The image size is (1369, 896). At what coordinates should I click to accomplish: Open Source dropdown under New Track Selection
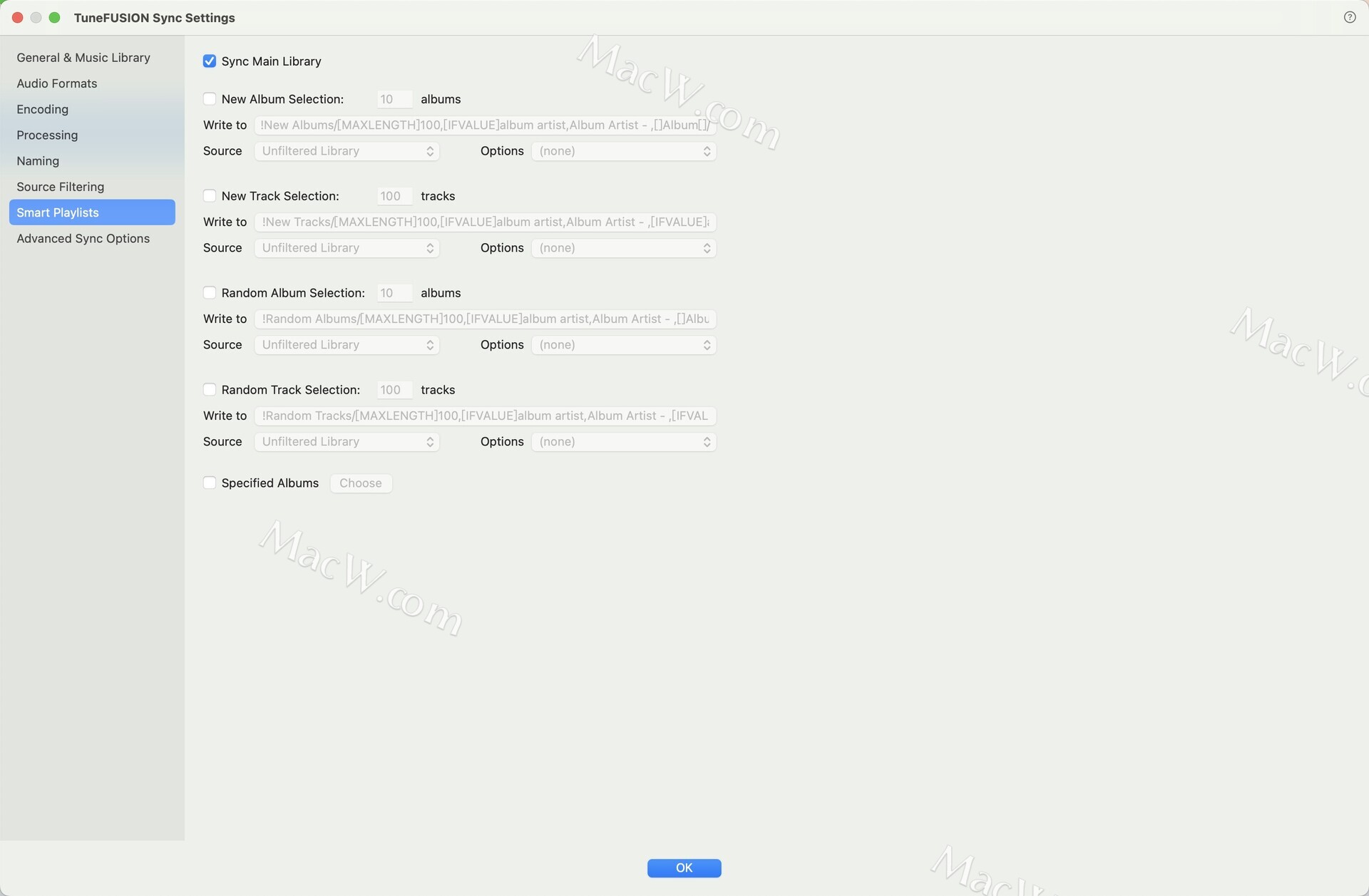pyautogui.click(x=347, y=248)
